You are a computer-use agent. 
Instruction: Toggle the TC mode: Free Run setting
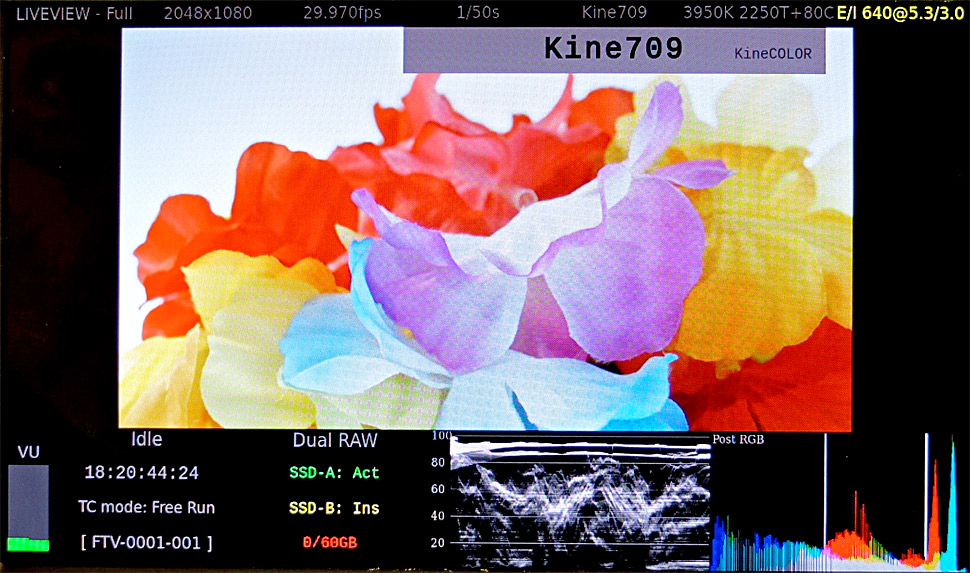tap(146, 507)
